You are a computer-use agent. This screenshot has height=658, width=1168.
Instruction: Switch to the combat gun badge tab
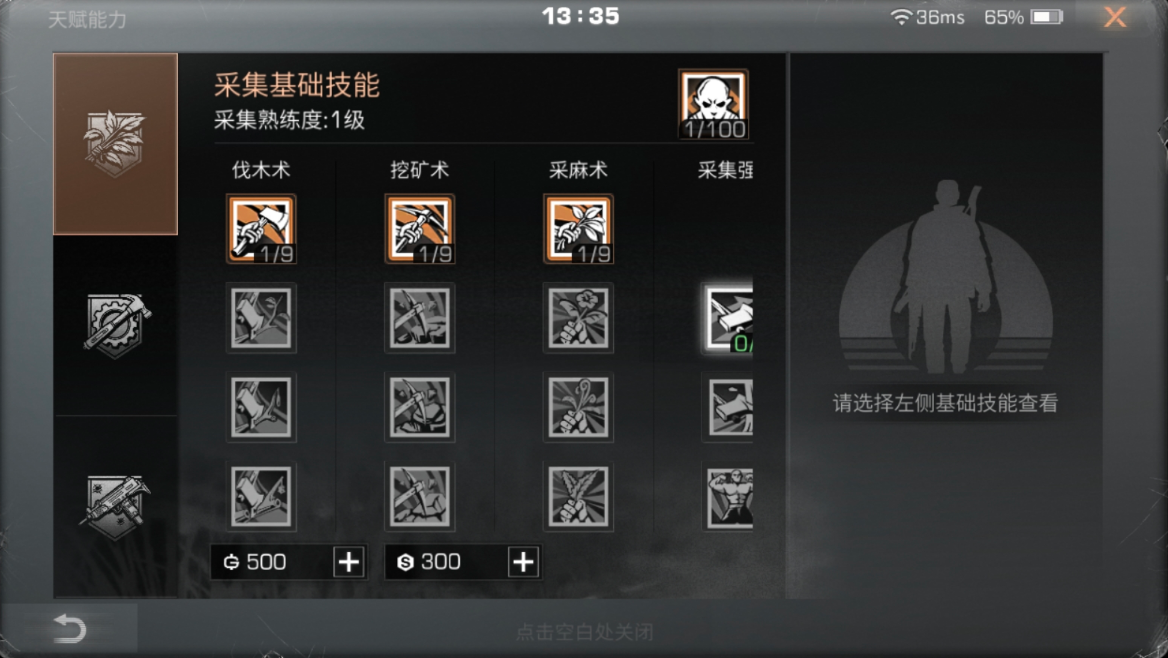coord(115,507)
